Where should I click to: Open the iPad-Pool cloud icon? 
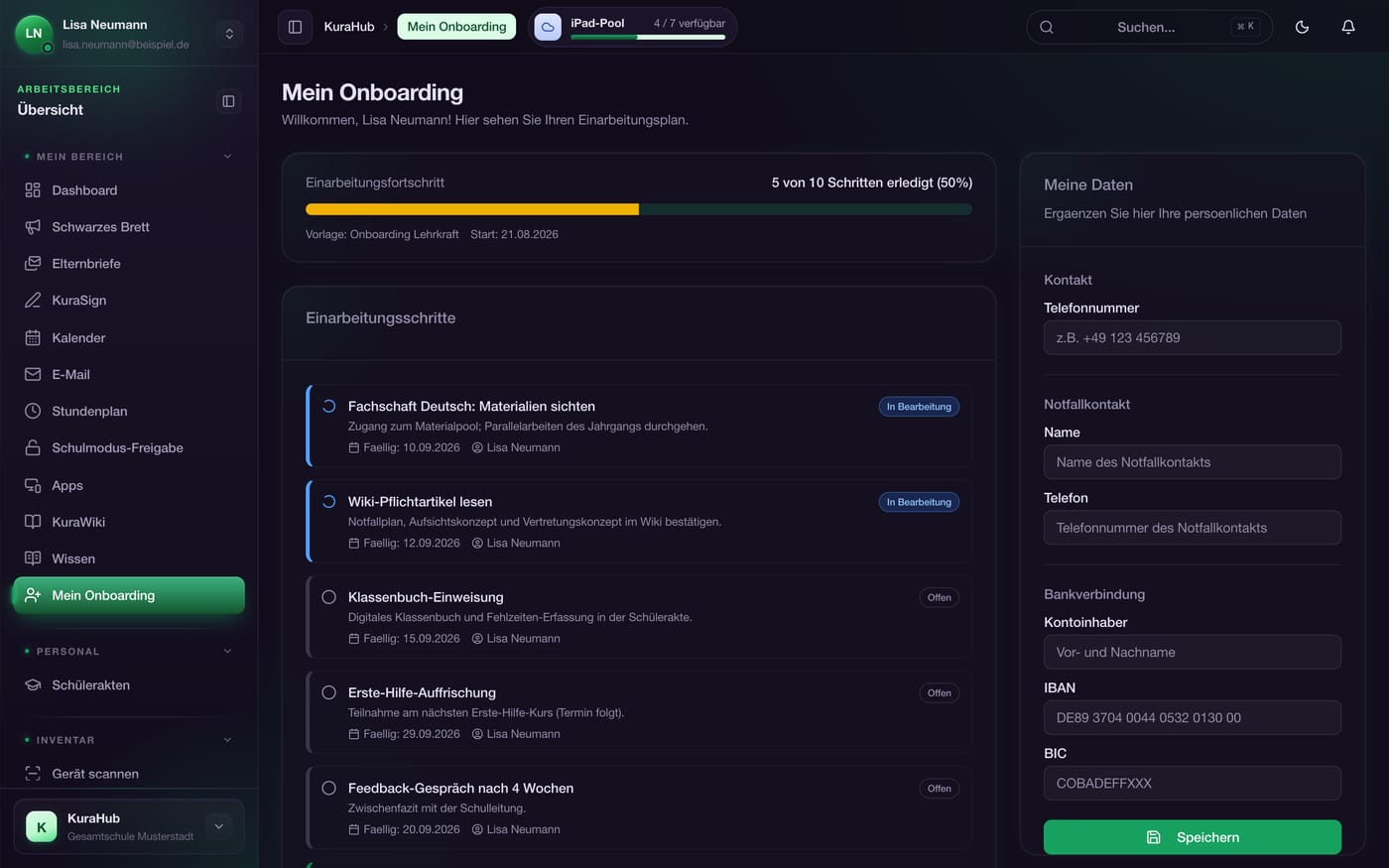coord(548,27)
